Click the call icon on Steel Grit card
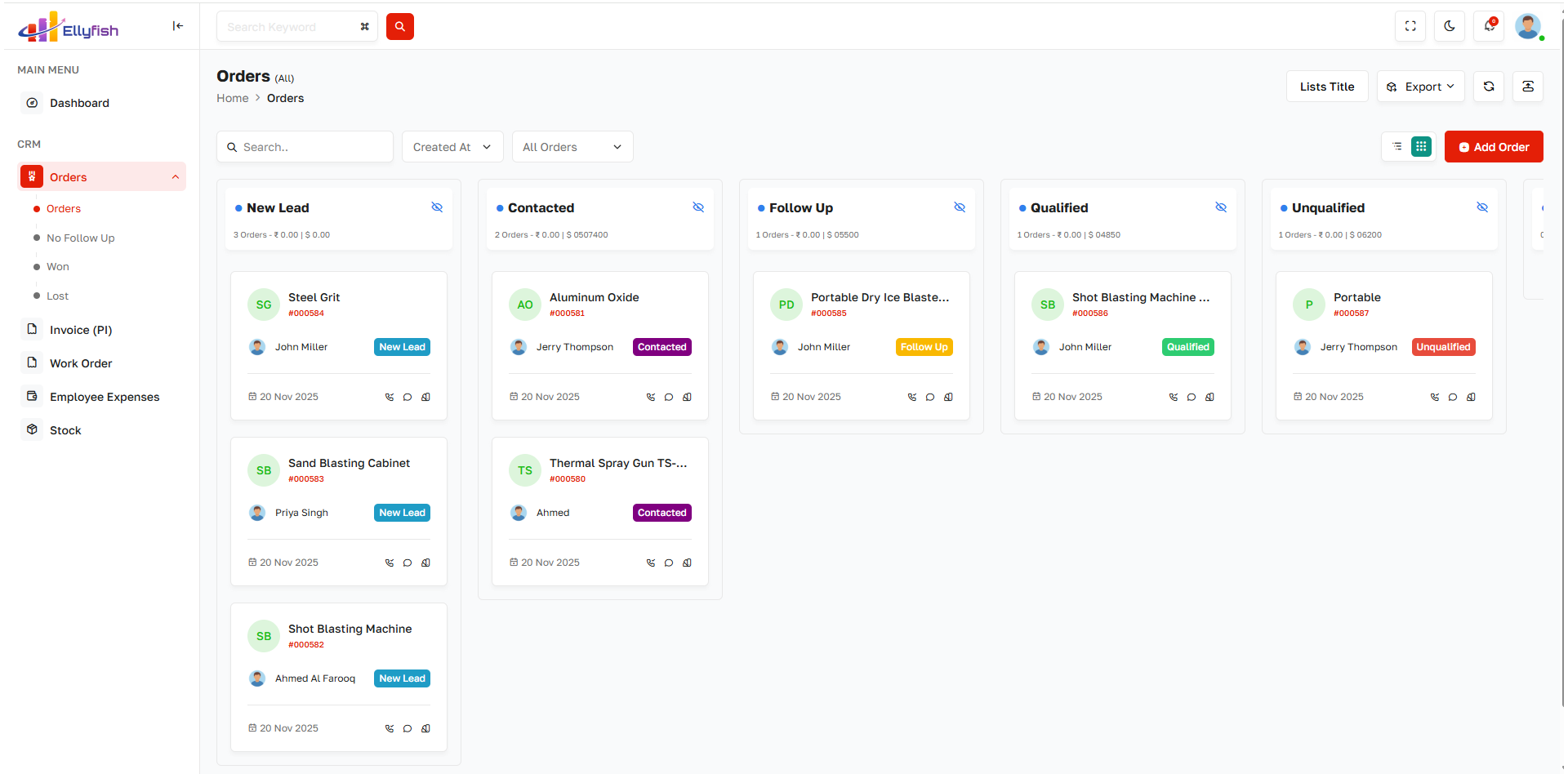This screenshot has height=774, width=1568. (x=390, y=398)
